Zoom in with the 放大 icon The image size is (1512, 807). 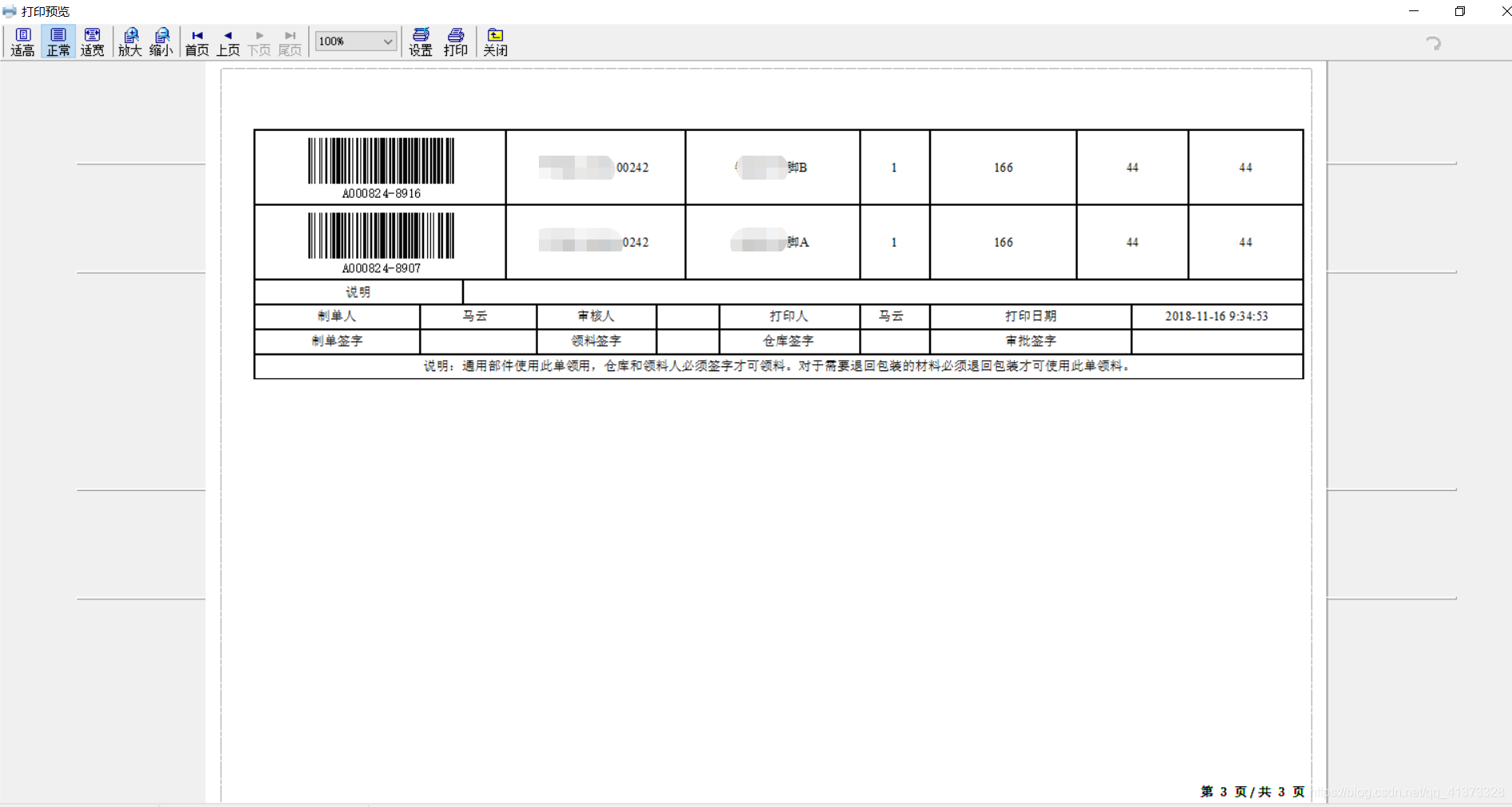pyautogui.click(x=130, y=42)
